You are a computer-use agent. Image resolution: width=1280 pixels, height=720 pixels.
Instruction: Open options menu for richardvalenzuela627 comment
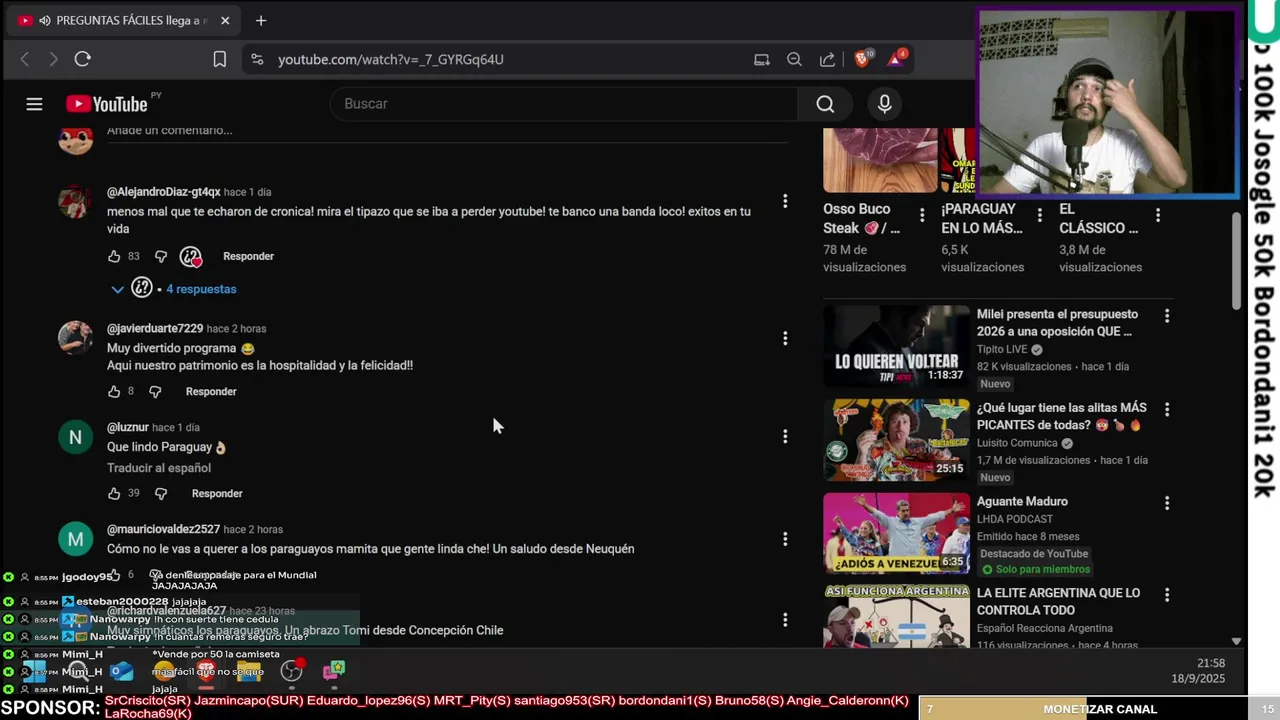(785, 620)
